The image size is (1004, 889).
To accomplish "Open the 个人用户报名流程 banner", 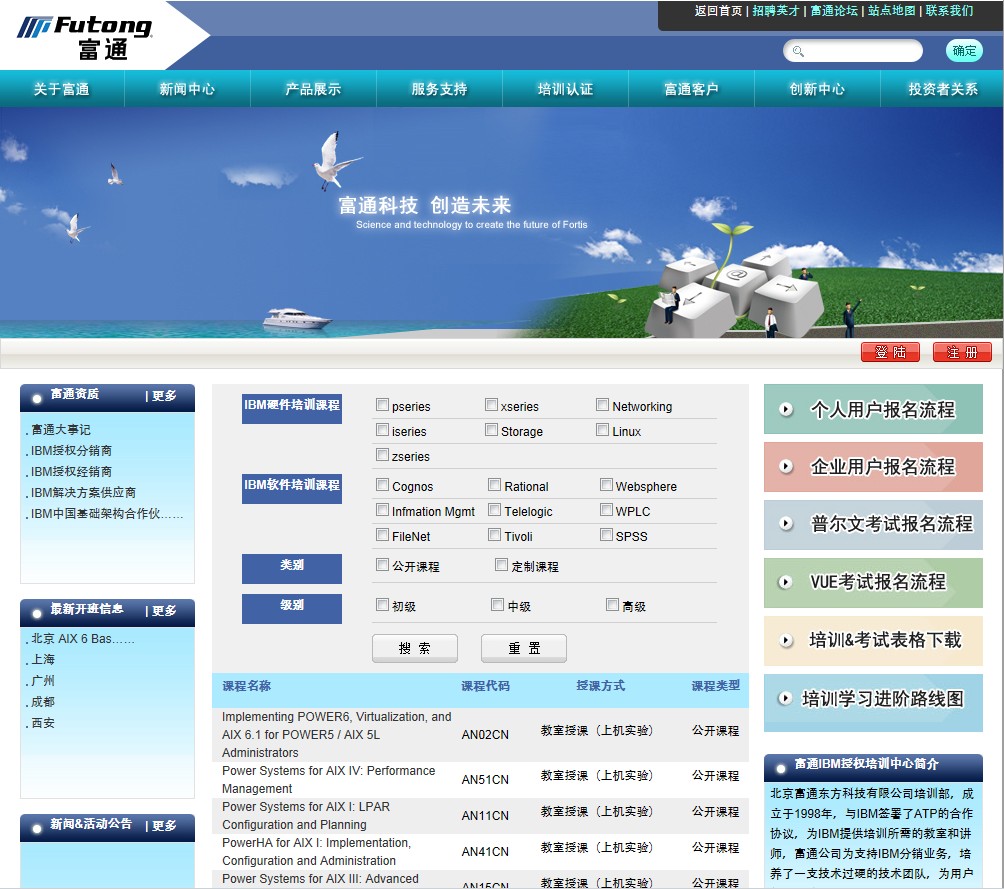I will [873, 409].
